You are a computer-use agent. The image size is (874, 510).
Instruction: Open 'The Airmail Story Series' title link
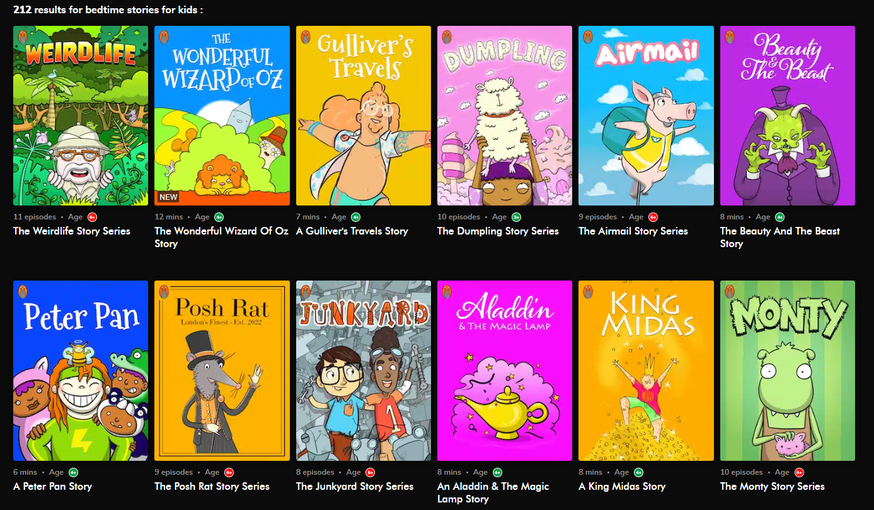(x=633, y=231)
